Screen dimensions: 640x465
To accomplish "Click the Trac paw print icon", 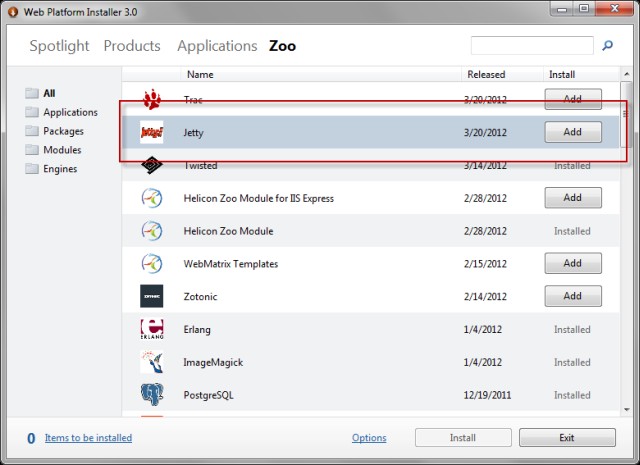I will point(152,100).
